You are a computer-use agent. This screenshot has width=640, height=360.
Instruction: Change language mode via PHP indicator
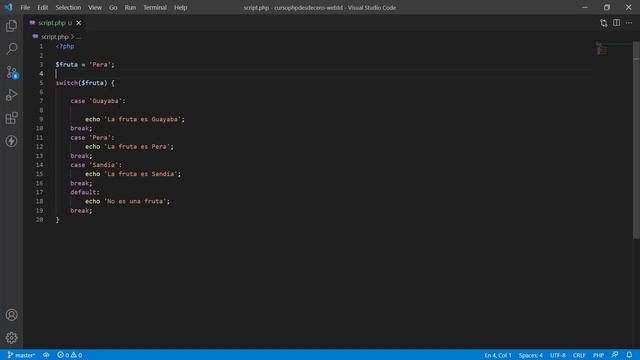[598, 355]
